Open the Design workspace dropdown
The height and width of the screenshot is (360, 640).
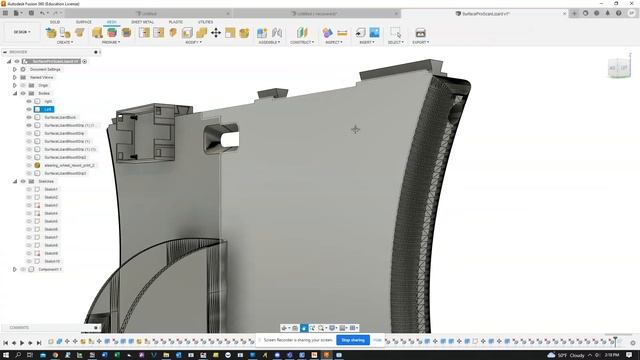click(22, 32)
